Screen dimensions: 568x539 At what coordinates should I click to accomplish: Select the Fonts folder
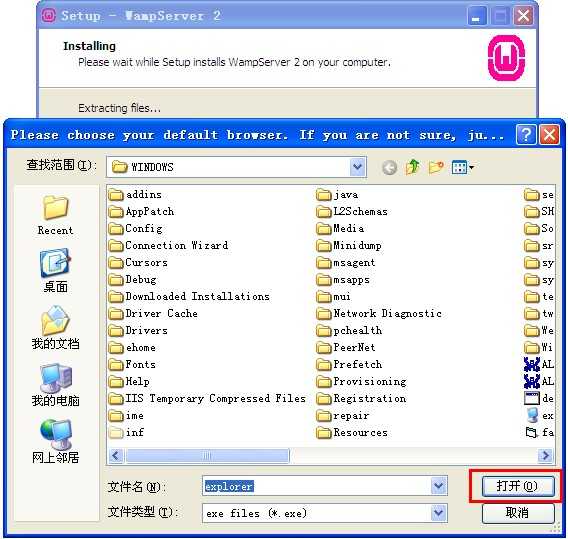[x=132, y=365]
